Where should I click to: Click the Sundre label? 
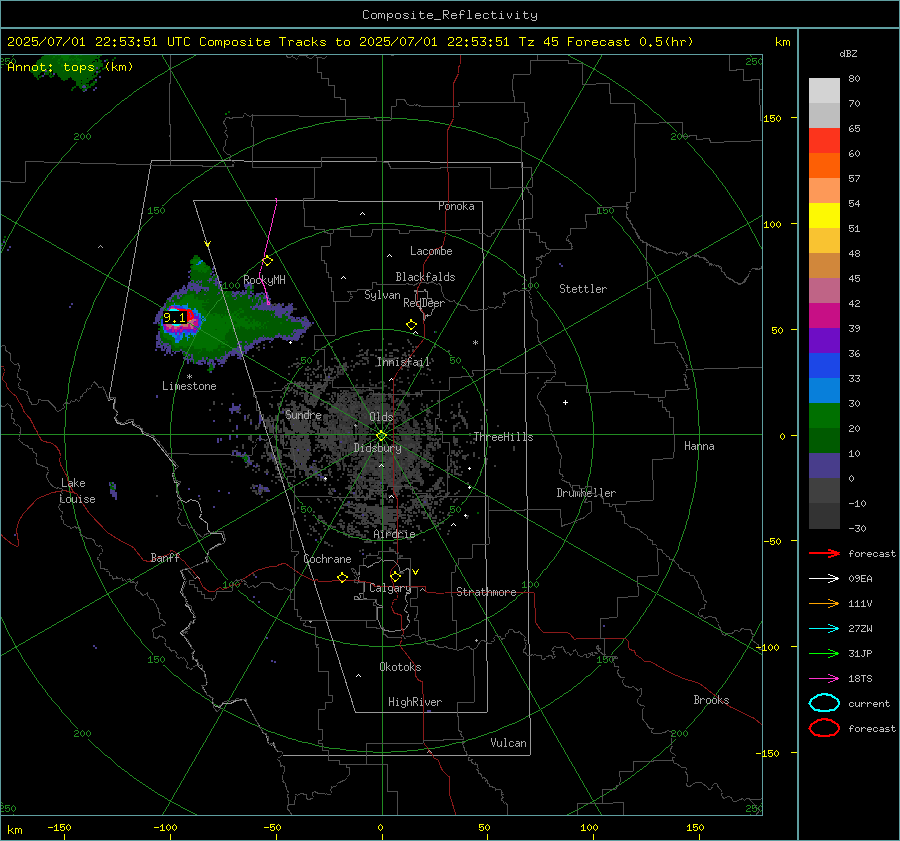303,414
